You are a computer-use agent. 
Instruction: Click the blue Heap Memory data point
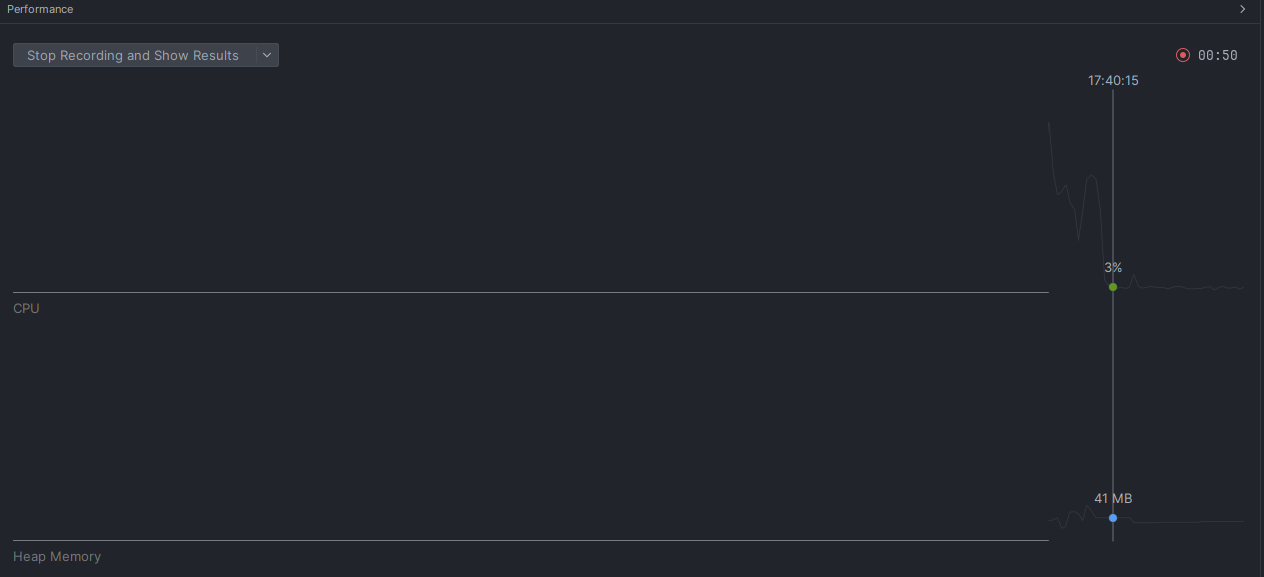tap(1113, 518)
